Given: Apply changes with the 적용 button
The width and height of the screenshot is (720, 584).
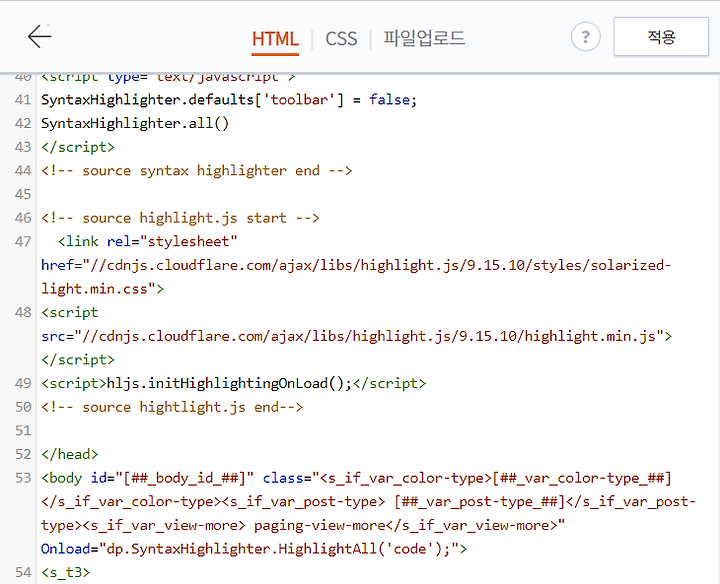Looking at the screenshot, I should pos(661,37).
